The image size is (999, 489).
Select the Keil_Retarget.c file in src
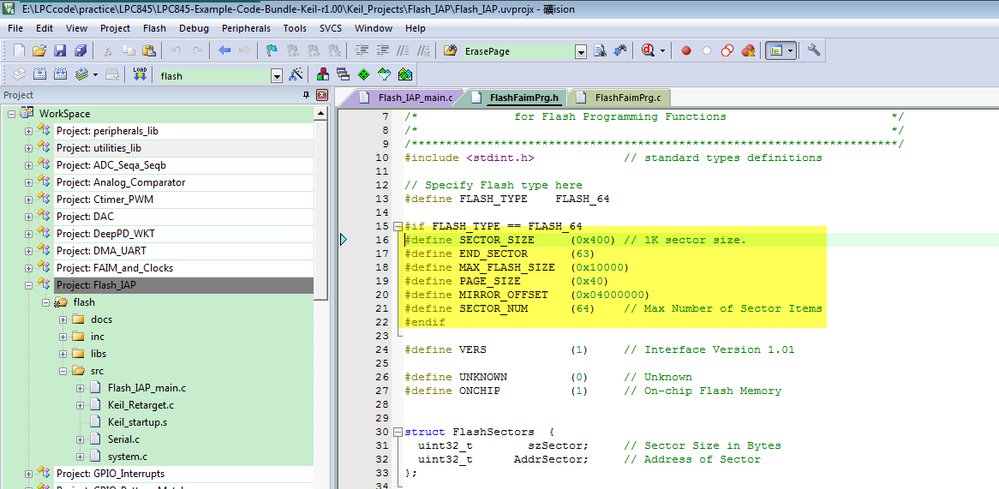[140, 405]
